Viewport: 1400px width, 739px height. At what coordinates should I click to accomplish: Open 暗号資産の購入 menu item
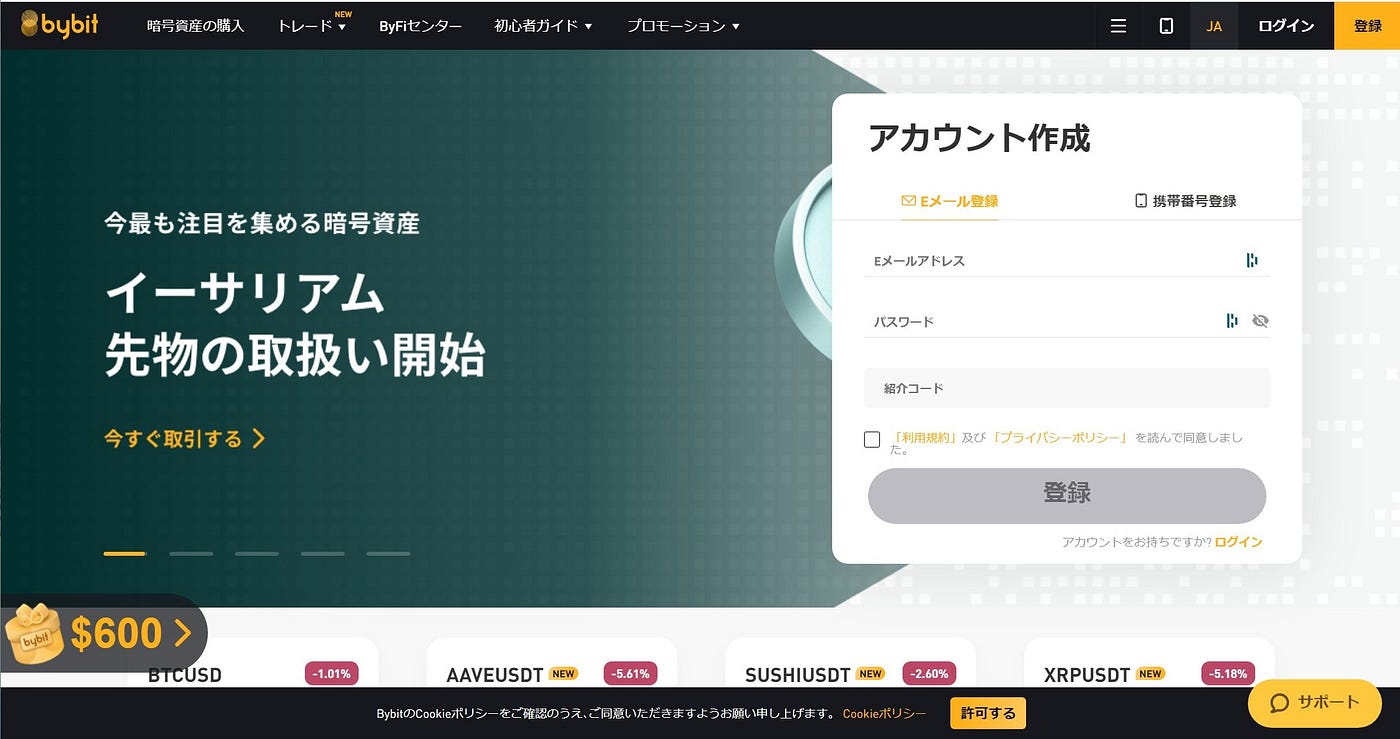click(195, 26)
